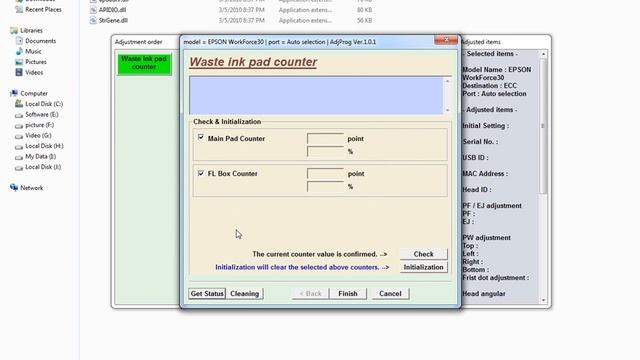Click message box scroll up arrow
Screen dimensions: 640x360
click(447, 81)
